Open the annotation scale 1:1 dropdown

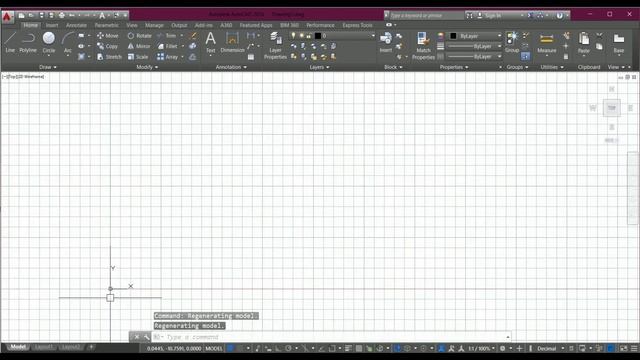pyautogui.click(x=482, y=349)
